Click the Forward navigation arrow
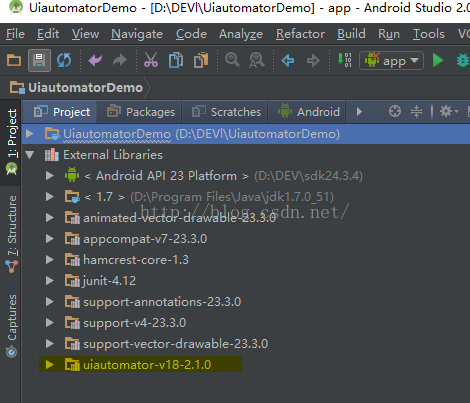Screen dimensions: 470x403 pos(313,60)
